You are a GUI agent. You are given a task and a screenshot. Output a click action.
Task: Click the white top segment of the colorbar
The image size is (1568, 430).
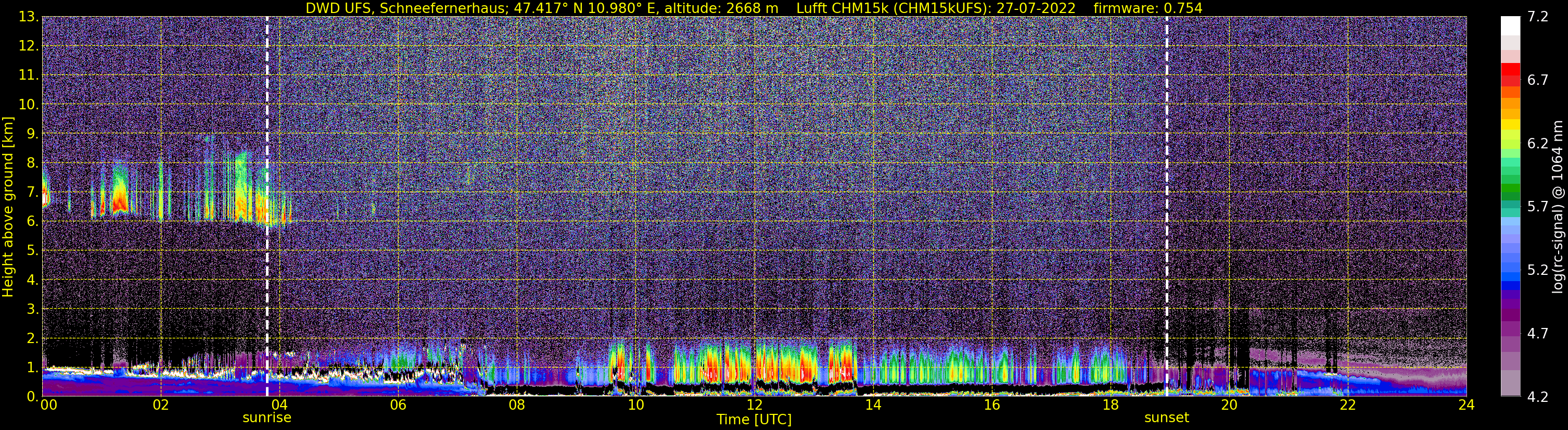coord(1511,26)
